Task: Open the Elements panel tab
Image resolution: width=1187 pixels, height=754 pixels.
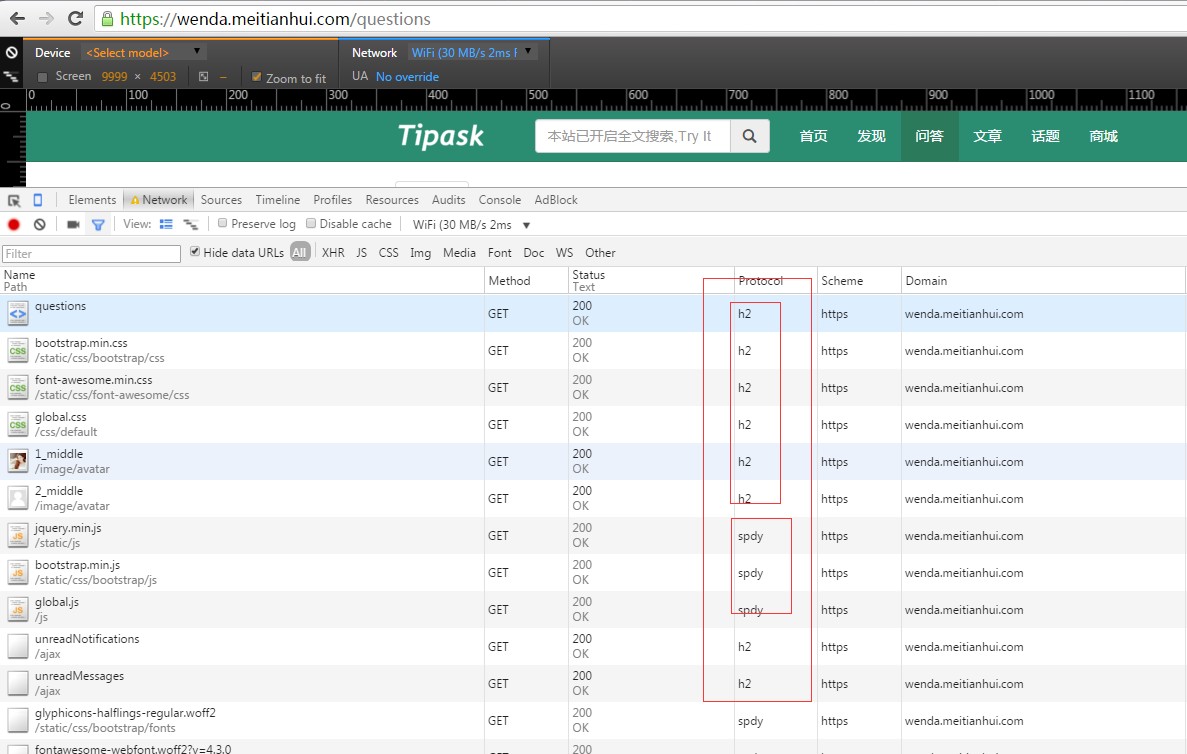Action: click(x=92, y=200)
